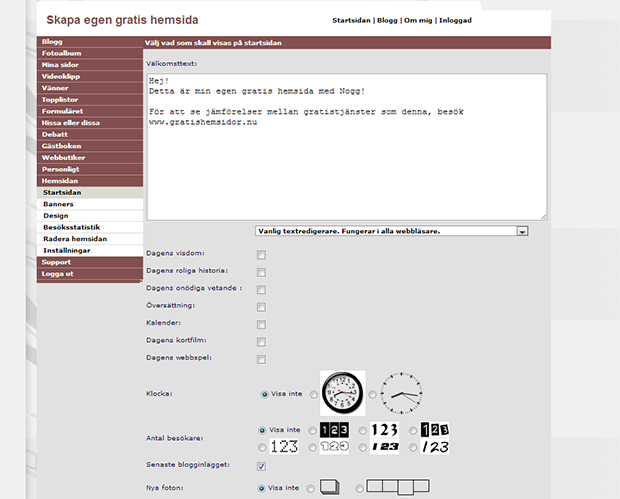Toggle the Kalender checkbox

pos(261,324)
